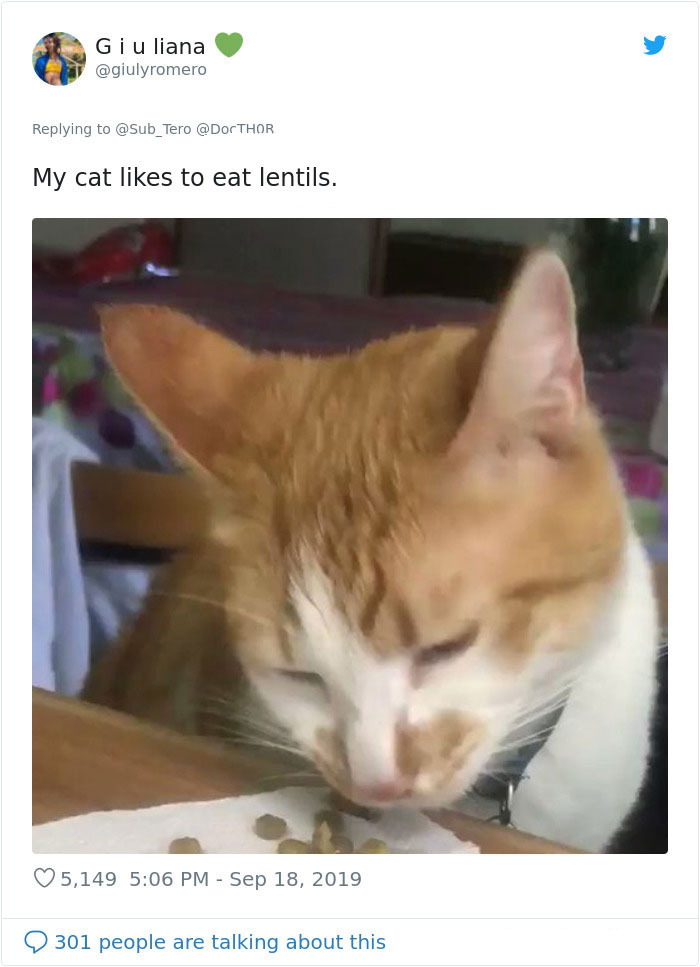Open the G i u liana display name
Image resolution: width=700 pixels, height=967 pixels.
click(150, 46)
